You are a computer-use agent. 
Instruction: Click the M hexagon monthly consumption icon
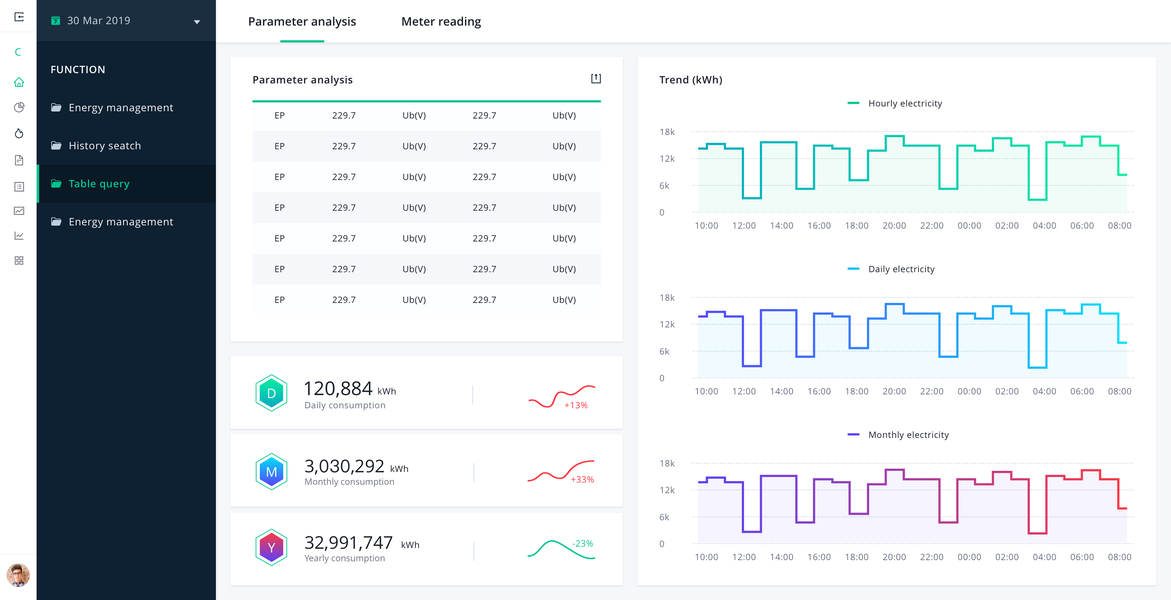click(271, 471)
